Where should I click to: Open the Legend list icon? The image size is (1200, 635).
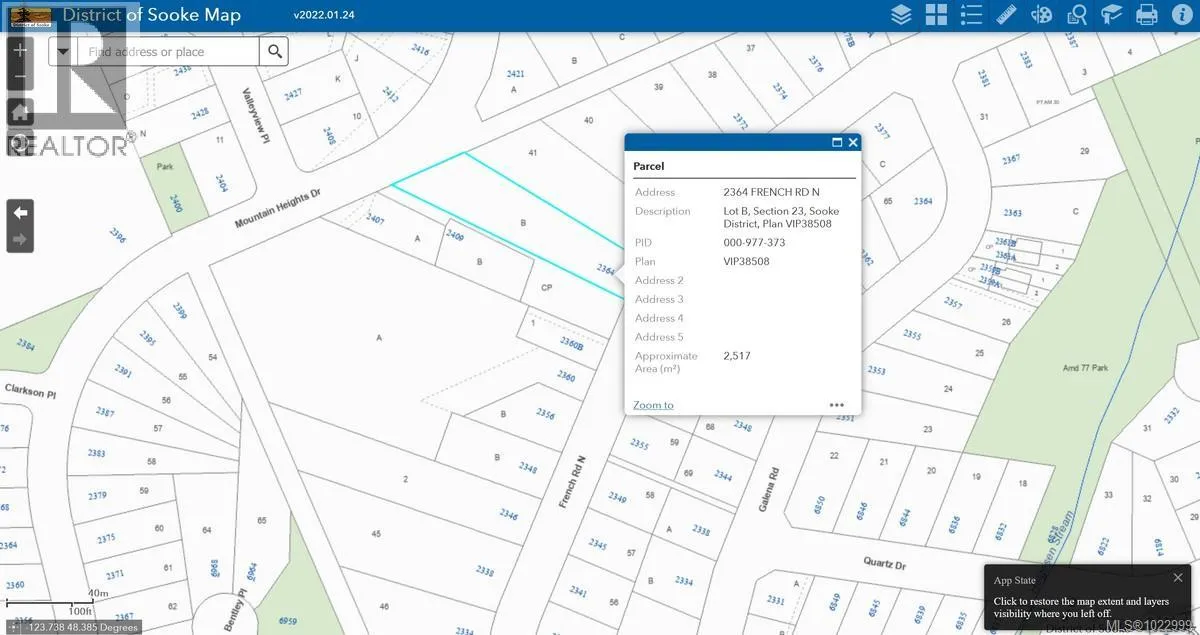(971, 15)
